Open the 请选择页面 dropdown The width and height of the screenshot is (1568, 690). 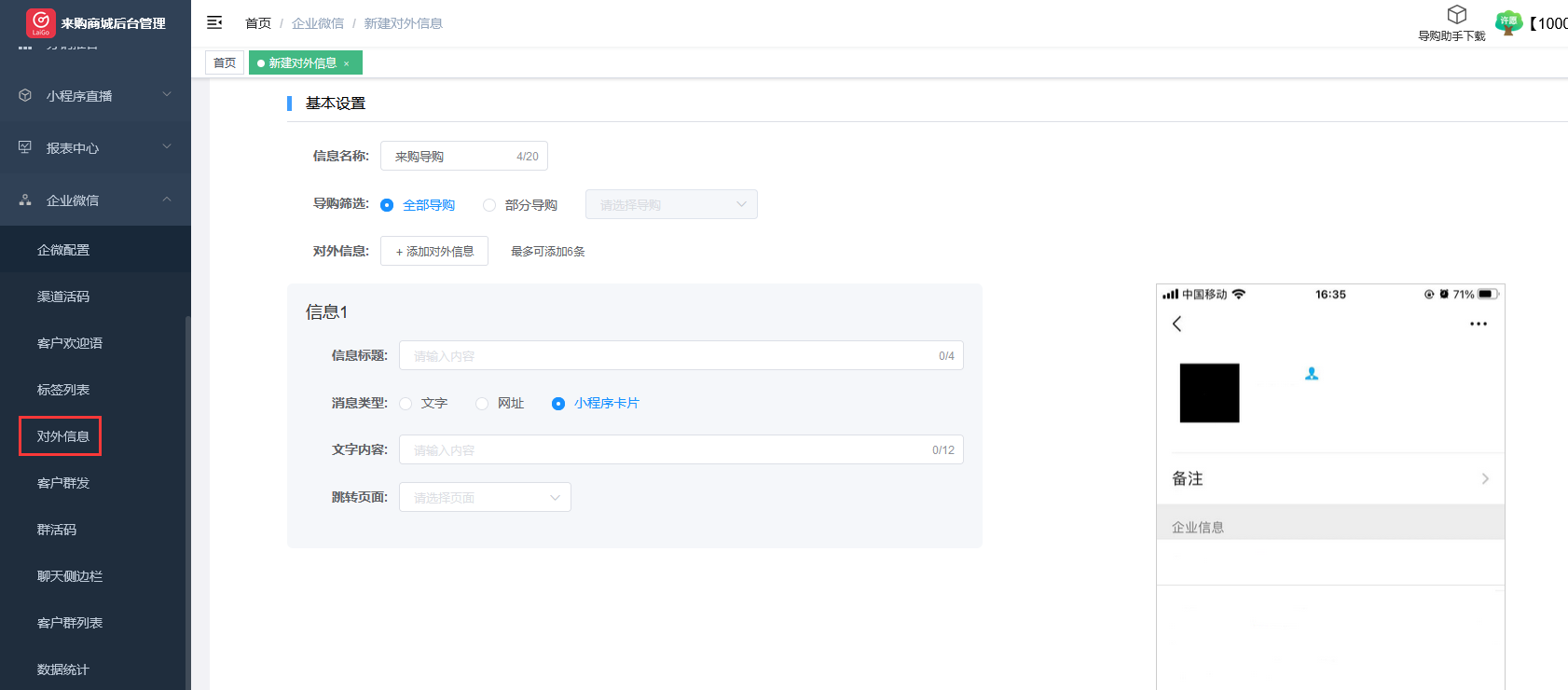[x=485, y=497]
